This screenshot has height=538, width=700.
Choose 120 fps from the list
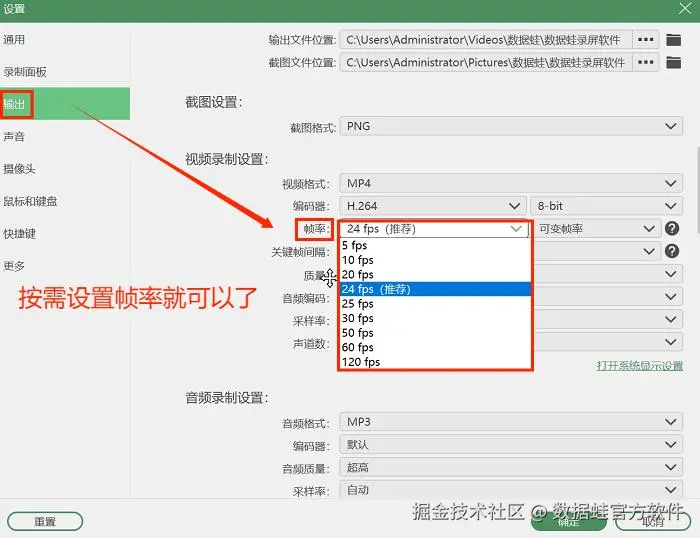tap(435, 362)
